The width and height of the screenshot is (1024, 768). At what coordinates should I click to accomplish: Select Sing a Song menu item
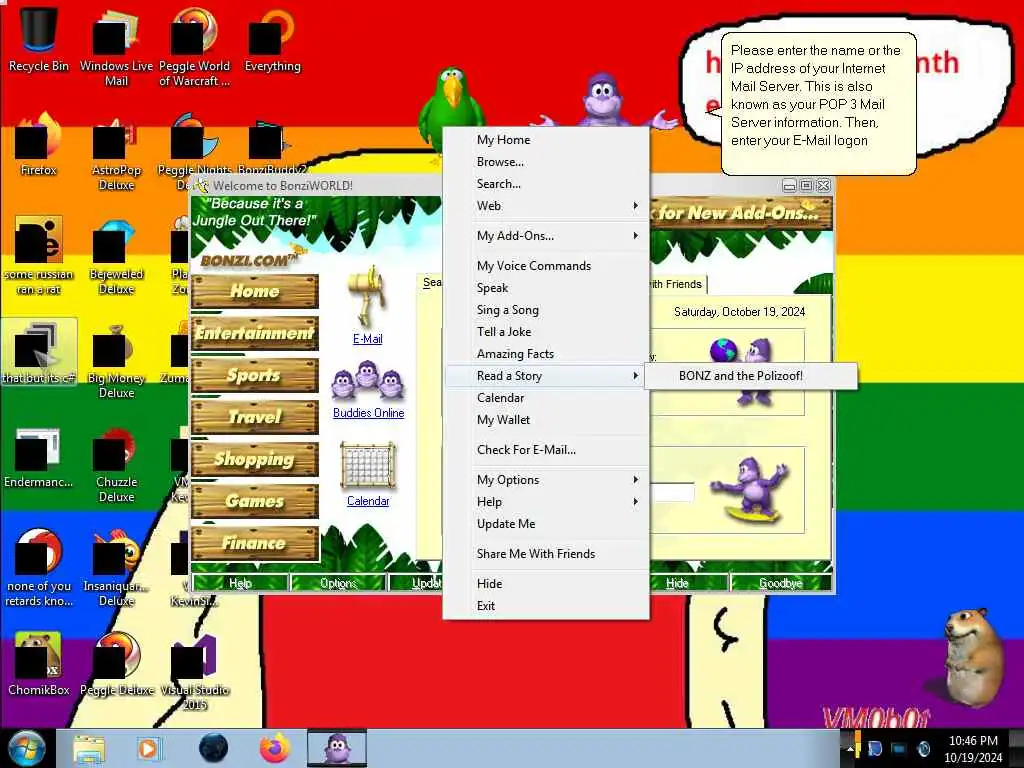click(547, 310)
